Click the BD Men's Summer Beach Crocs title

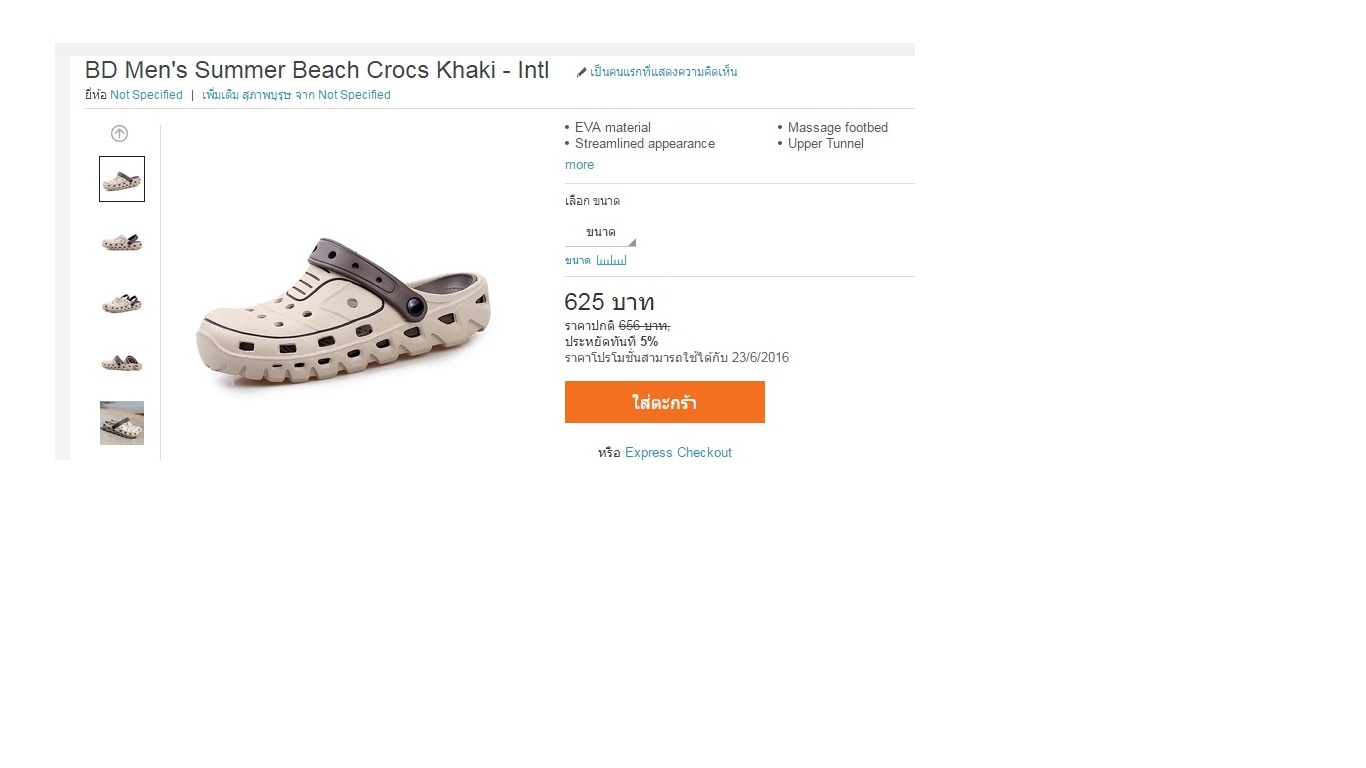tap(317, 70)
